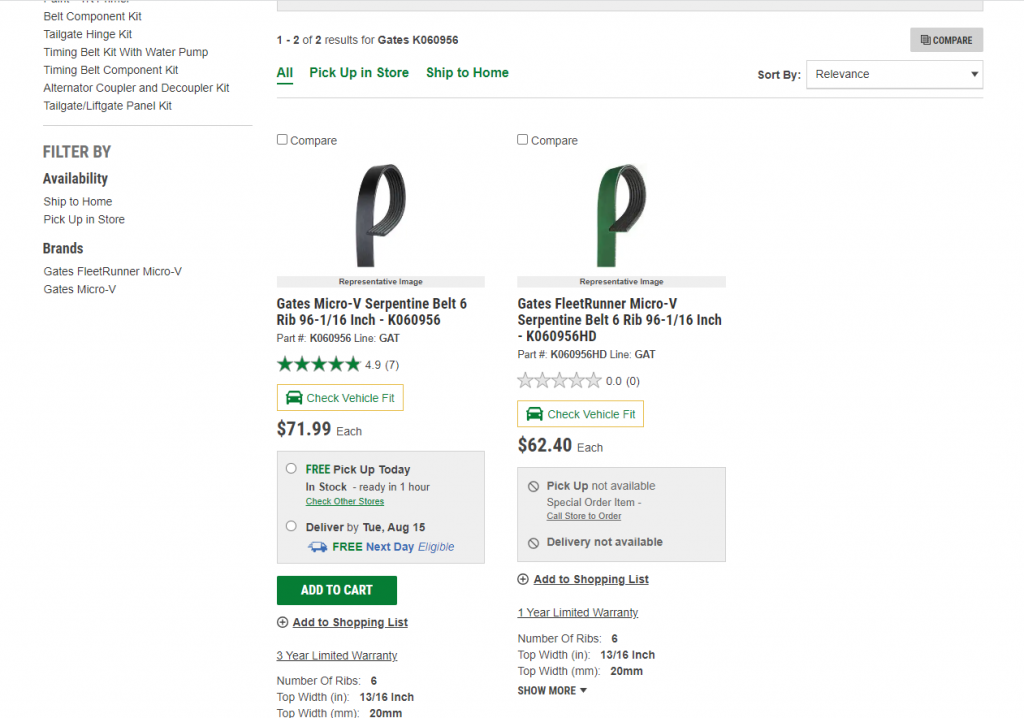Click Part # K060956HD text
Image resolution: width=1024 pixels, height=718 pixels.
(x=562, y=354)
